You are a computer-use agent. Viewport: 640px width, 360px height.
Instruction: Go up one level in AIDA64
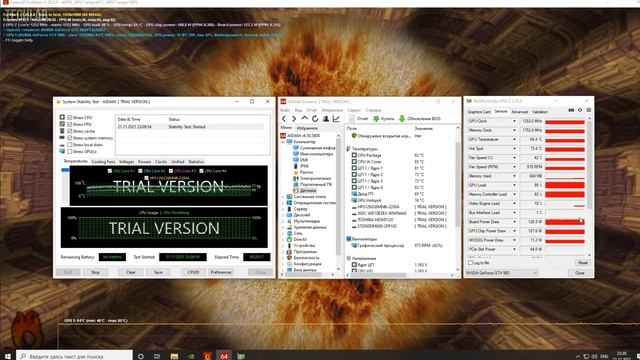pyautogui.click(x=304, y=118)
